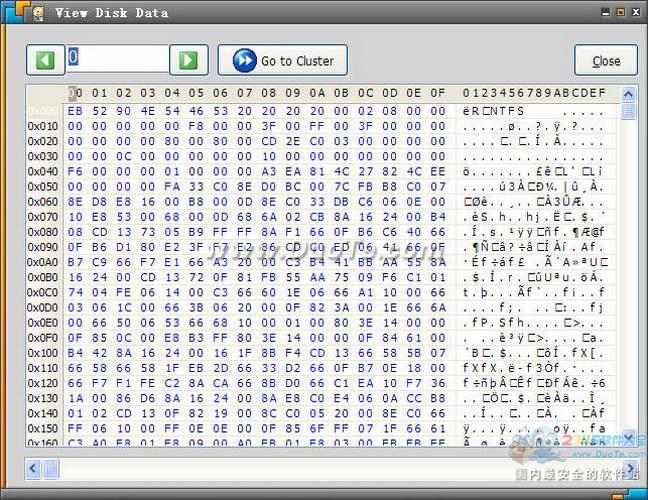
Task: Click the 6A byte in row 0x070
Action: [269, 217]
